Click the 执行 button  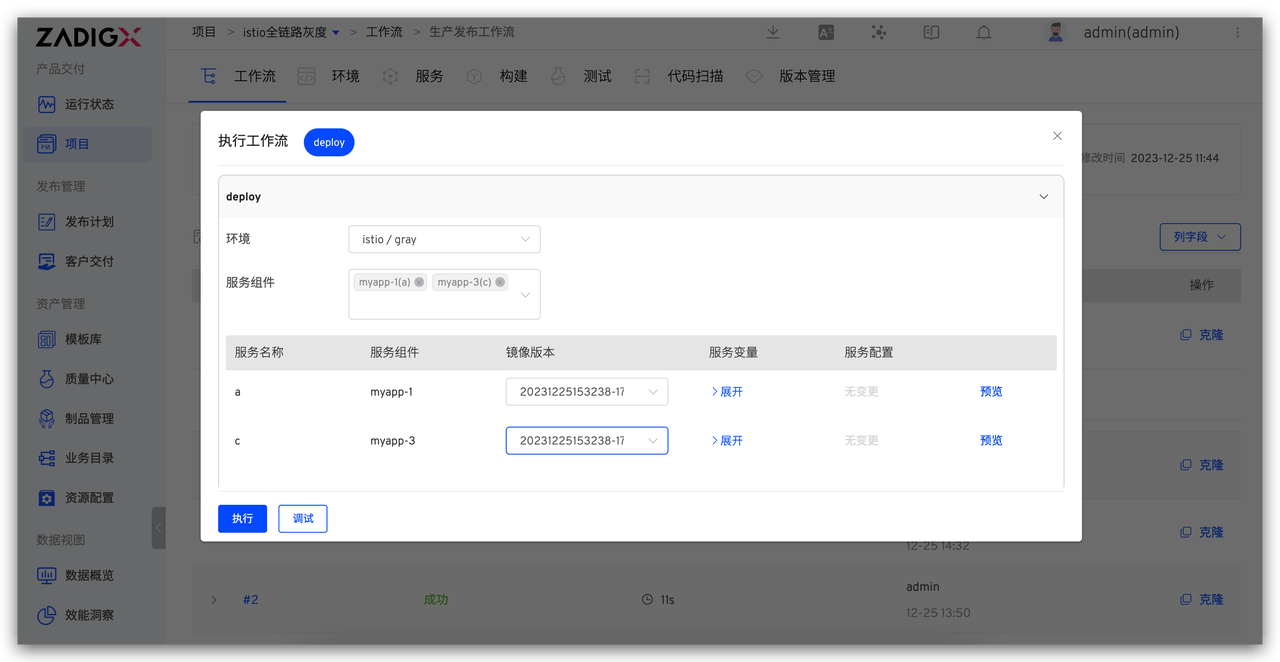[242, 519]
